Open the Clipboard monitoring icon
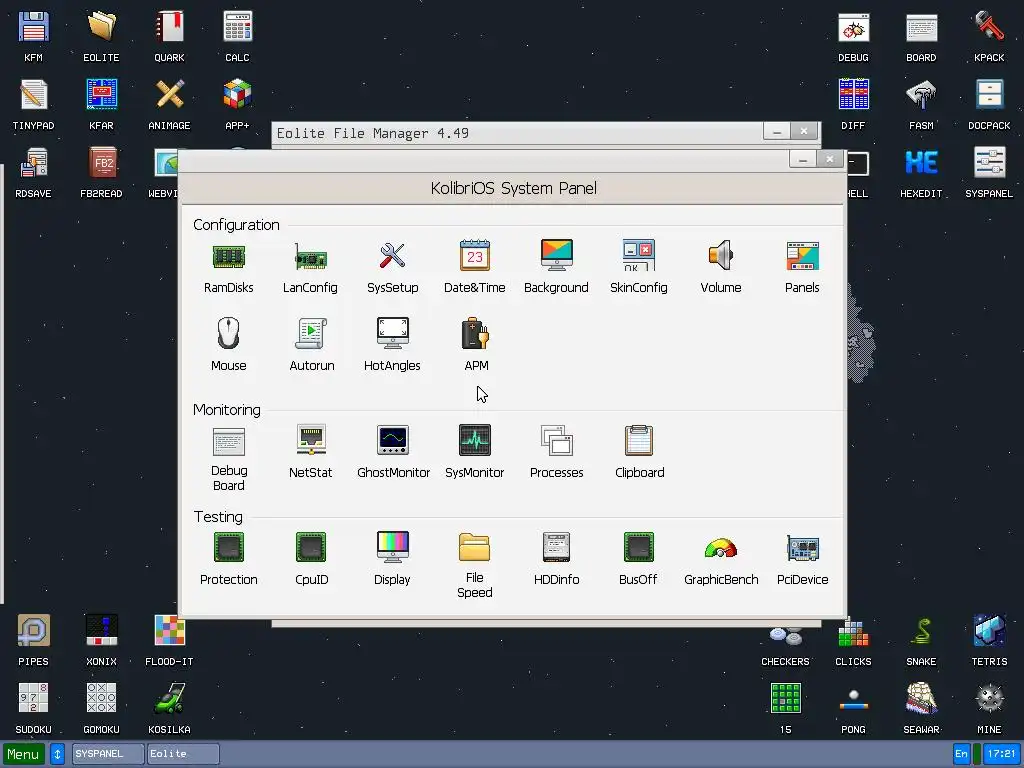The image size is (1024, 768). click(x=639, y=440)
